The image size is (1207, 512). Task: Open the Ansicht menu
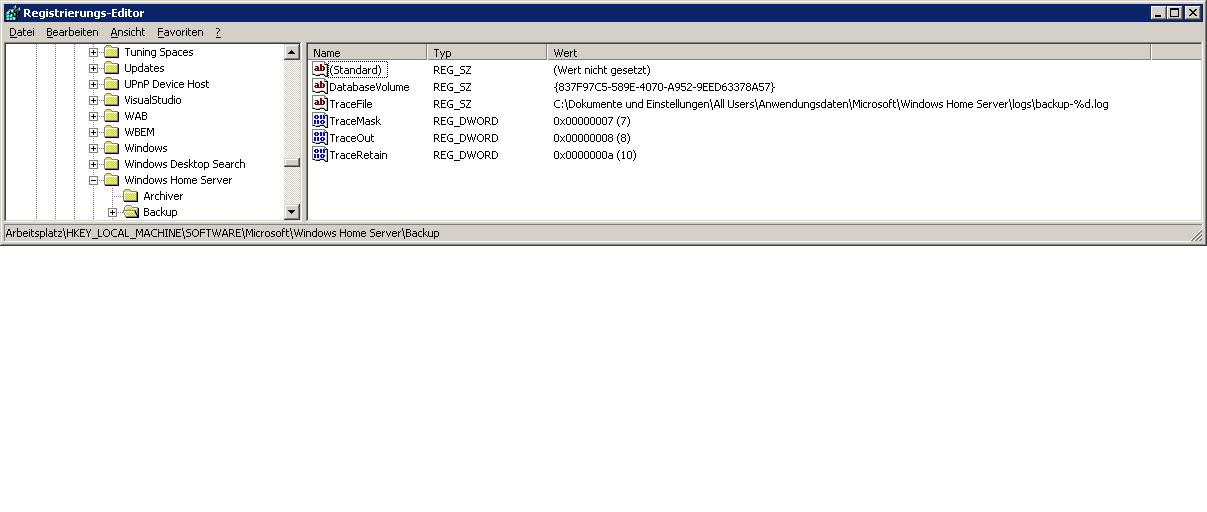128,32
